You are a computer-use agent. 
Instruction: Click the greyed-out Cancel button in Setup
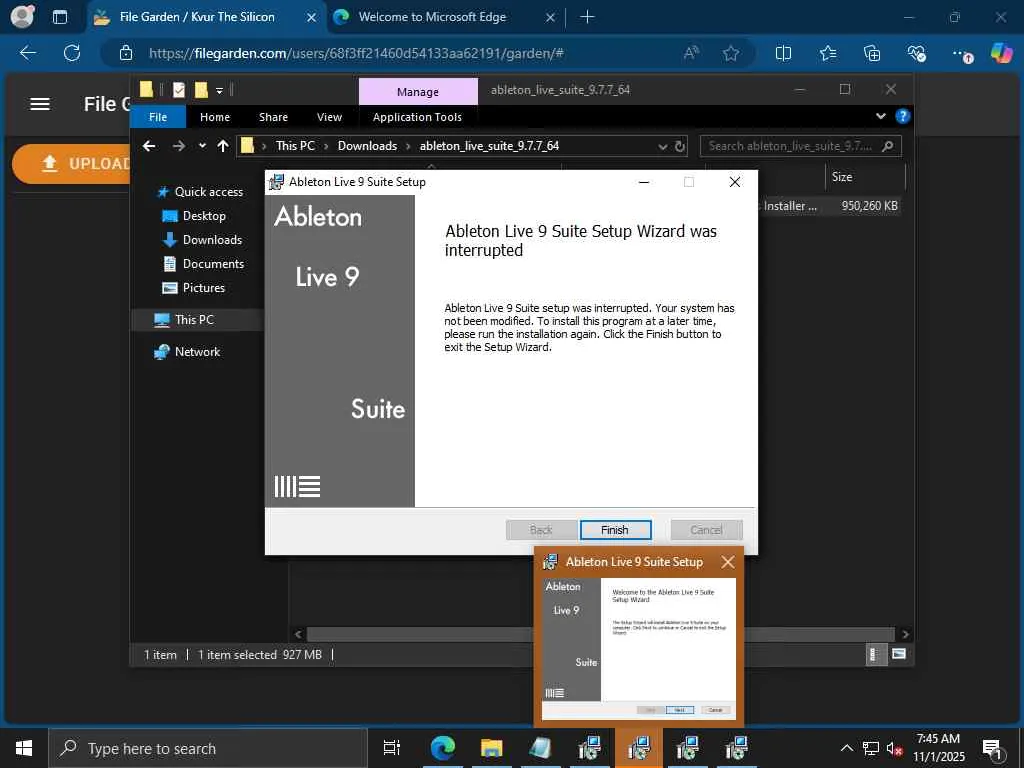coord(707,530)
